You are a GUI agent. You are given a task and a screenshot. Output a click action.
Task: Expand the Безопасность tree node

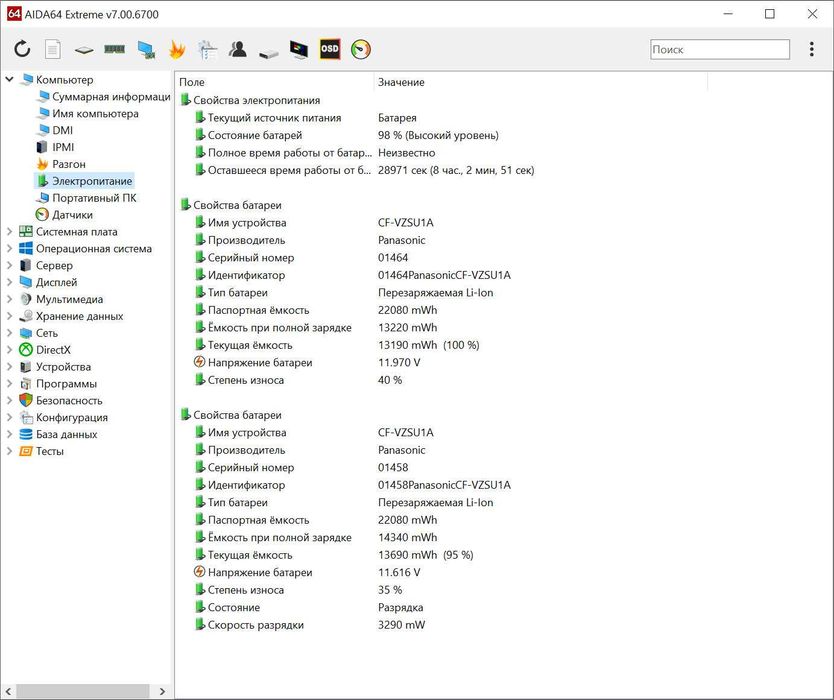coord(9,400)
